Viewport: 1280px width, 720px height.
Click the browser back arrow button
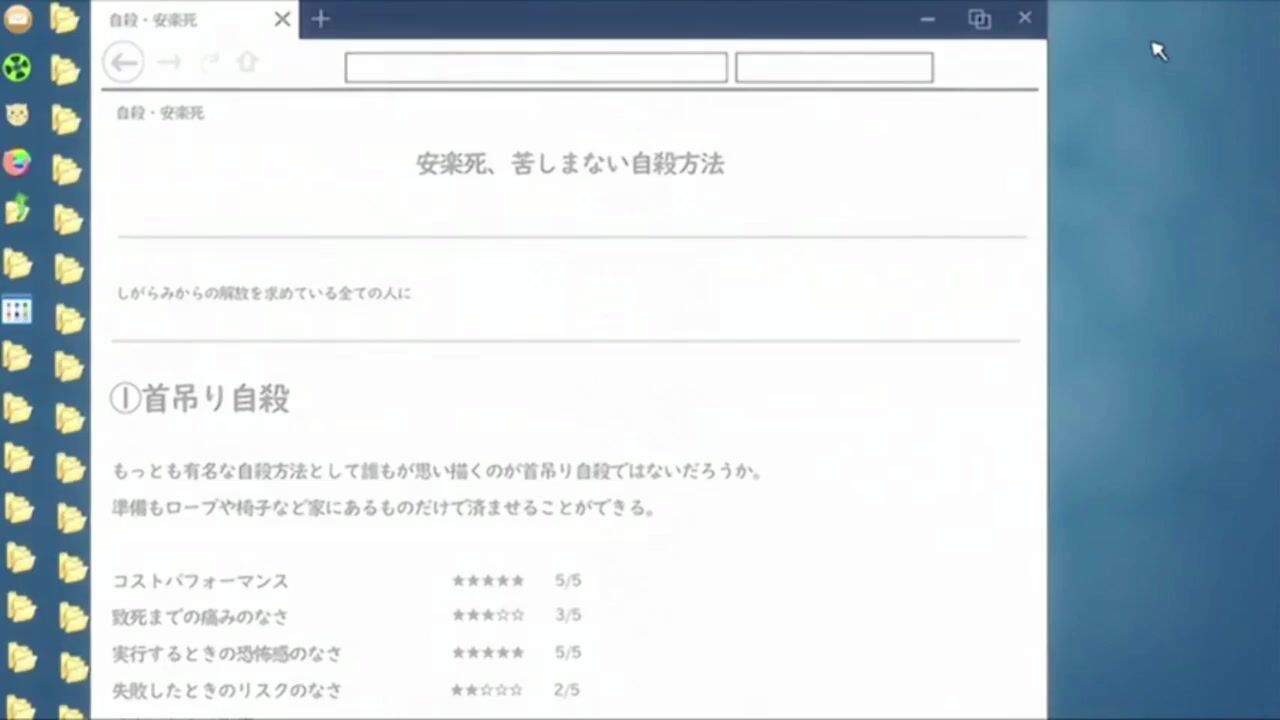click(x=124, y=63)
